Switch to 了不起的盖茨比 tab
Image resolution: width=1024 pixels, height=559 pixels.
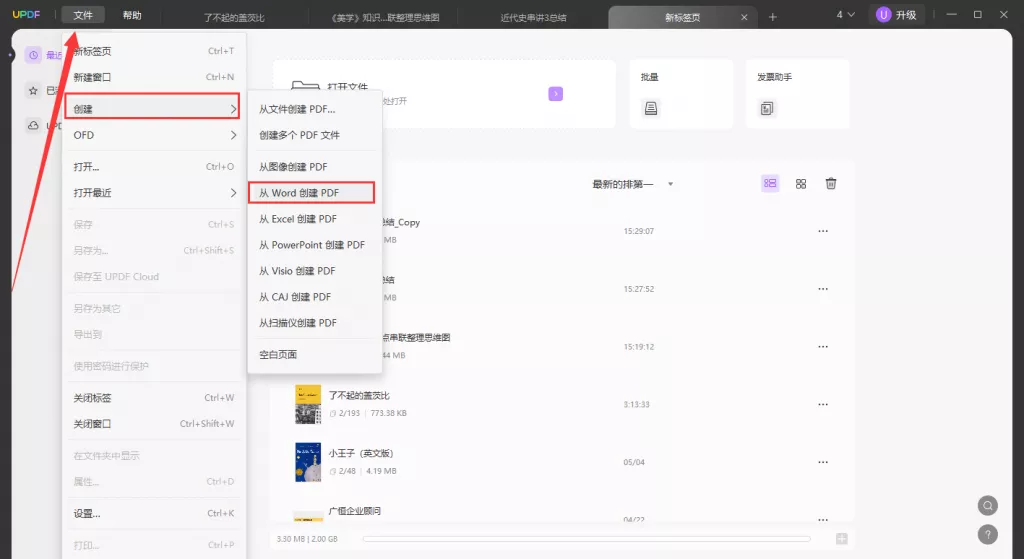[x=234, y=18]
